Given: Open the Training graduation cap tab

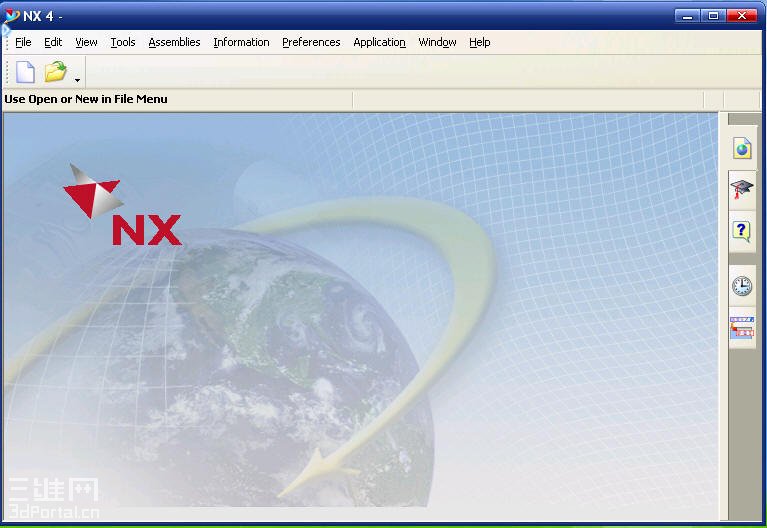Looking at the screenshot, I should tap(742, 188).
